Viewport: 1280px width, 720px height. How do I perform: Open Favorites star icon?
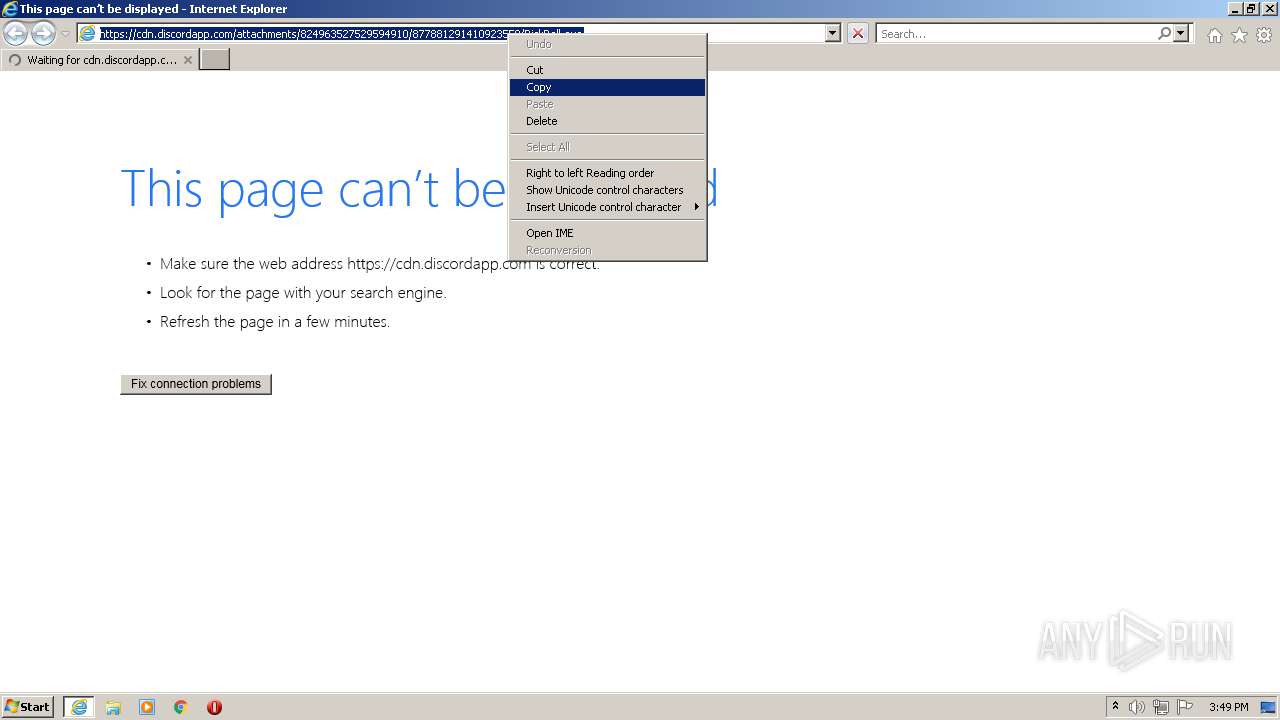tap(1239, 35)
